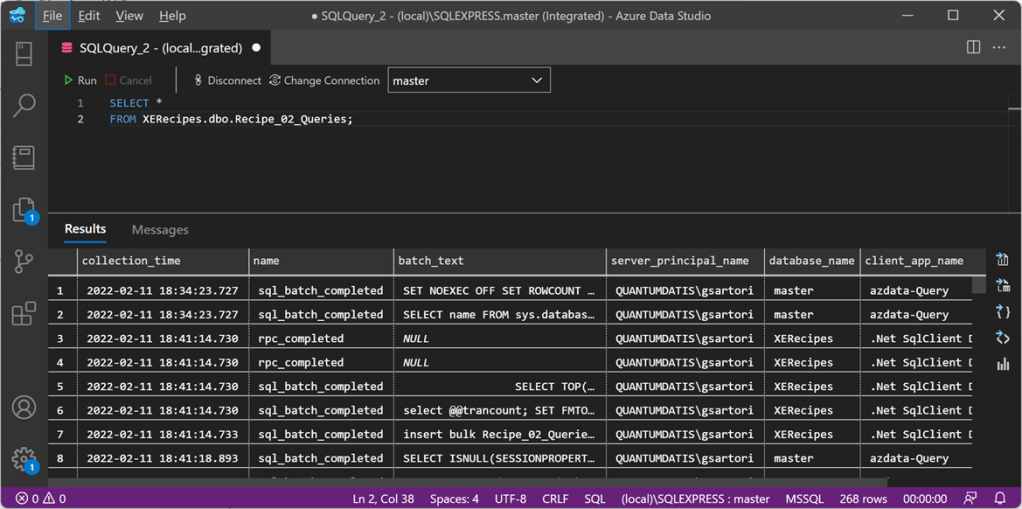The image size is (1022, 509).
Task: Open the File menu
Action: (x=52, y=16)
